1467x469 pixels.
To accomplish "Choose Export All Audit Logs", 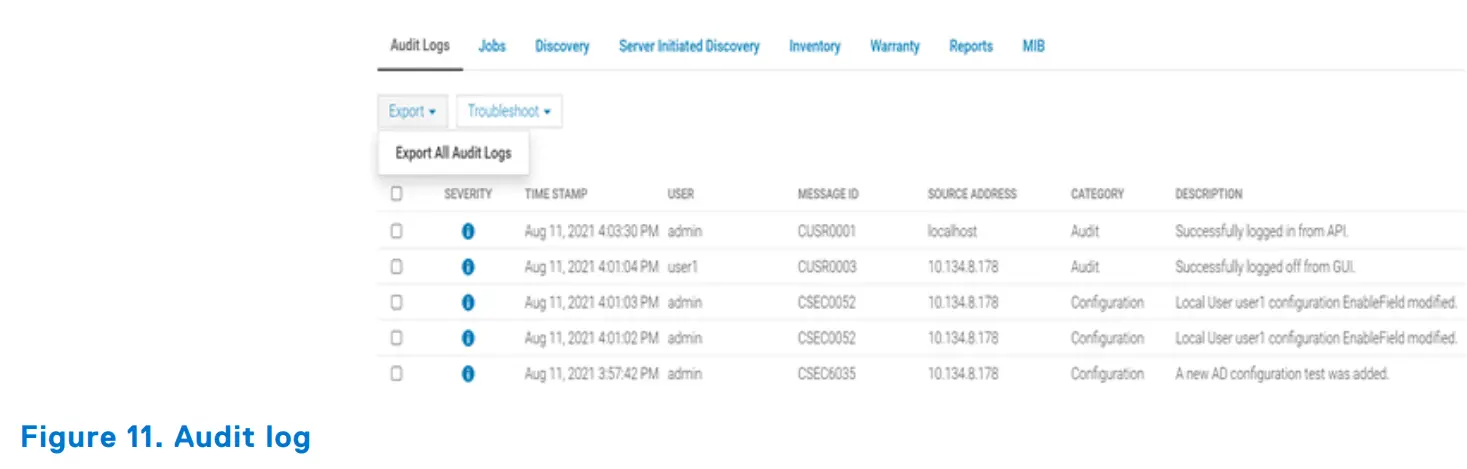I will 453,153.
